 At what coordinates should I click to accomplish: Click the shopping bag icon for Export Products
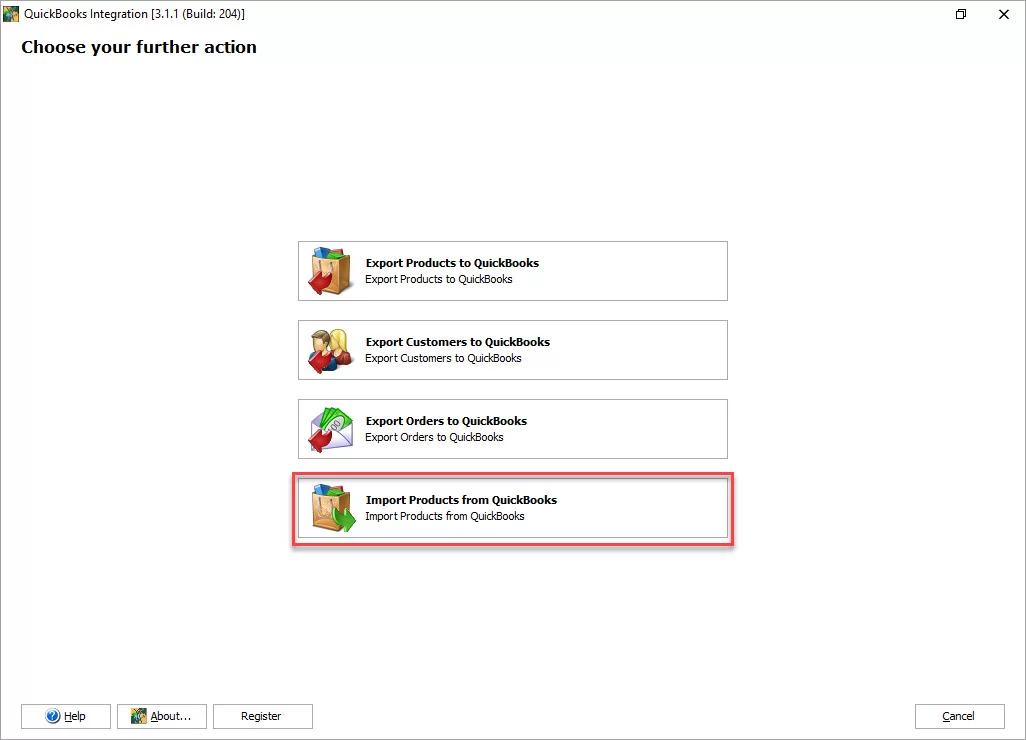[330, 271]
